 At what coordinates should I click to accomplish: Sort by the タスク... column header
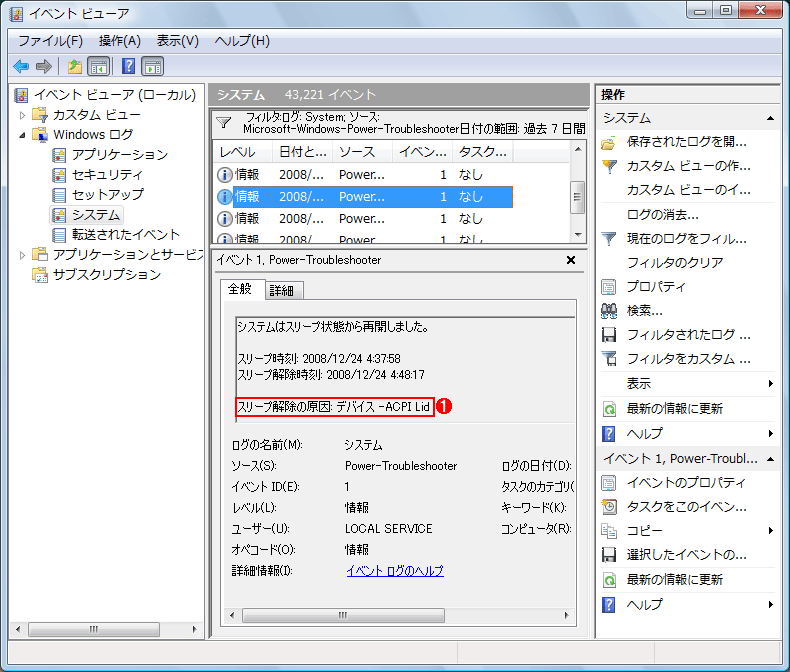pos(483,152)
